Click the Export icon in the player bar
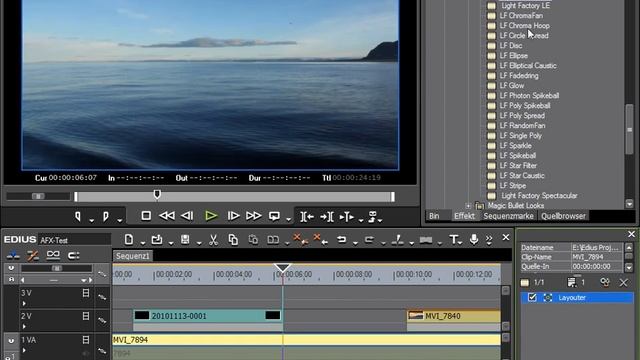The height and width of the screenshot is (360, 640). click(372, 216)
